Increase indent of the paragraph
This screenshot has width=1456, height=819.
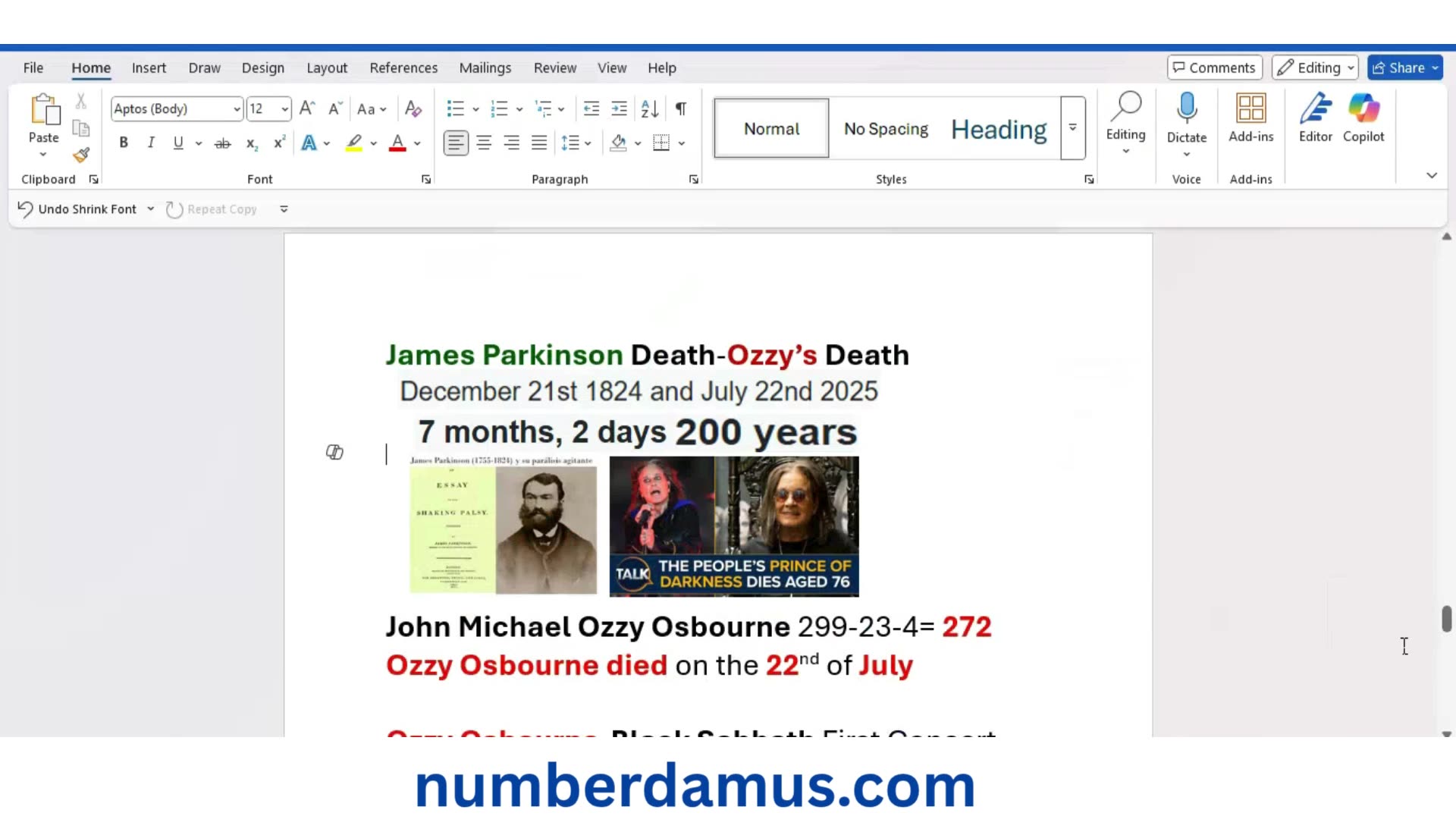click(619, 109)
